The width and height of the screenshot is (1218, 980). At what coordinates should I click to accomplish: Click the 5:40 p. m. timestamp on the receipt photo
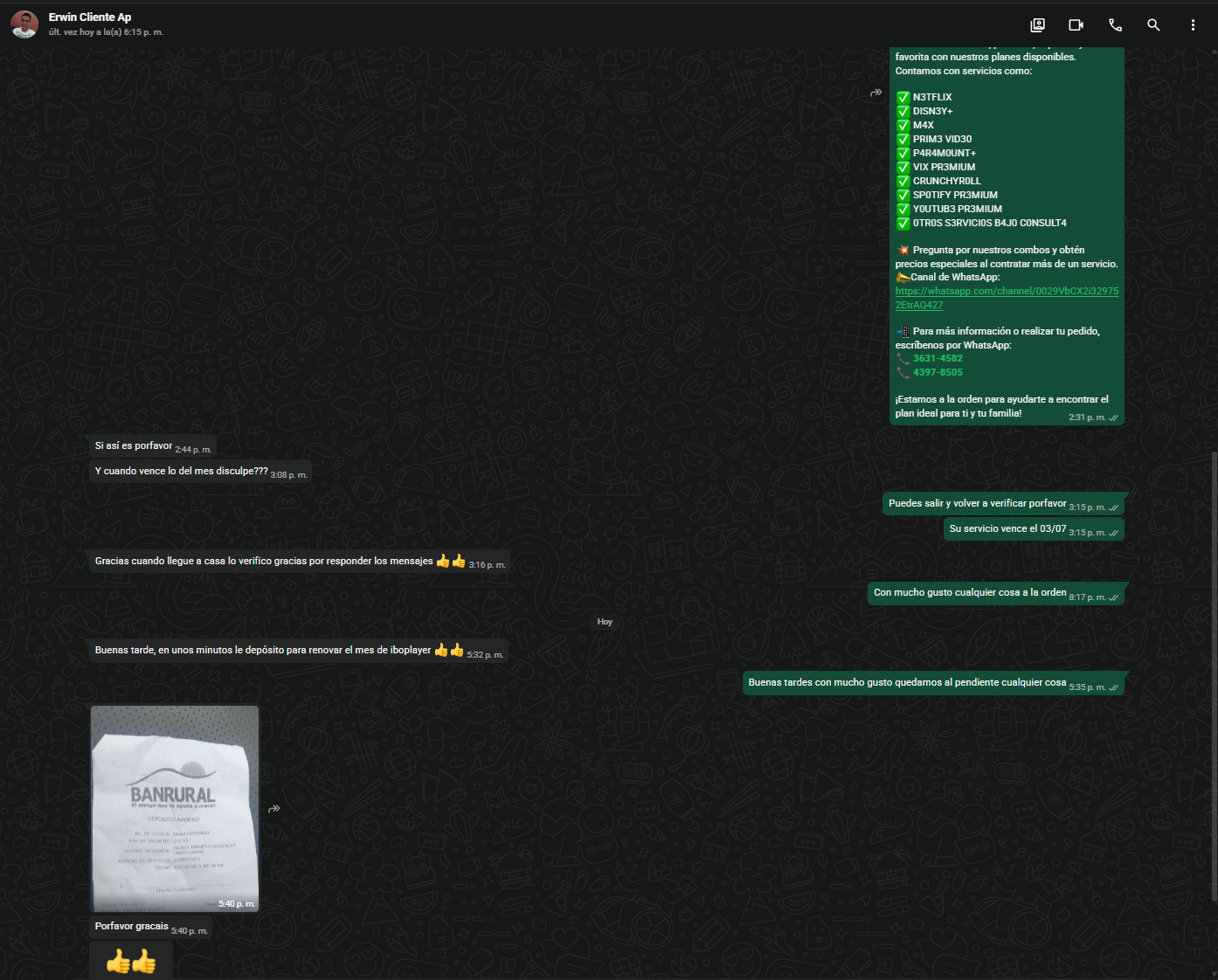pyautogui.click(x=237, y=904)
